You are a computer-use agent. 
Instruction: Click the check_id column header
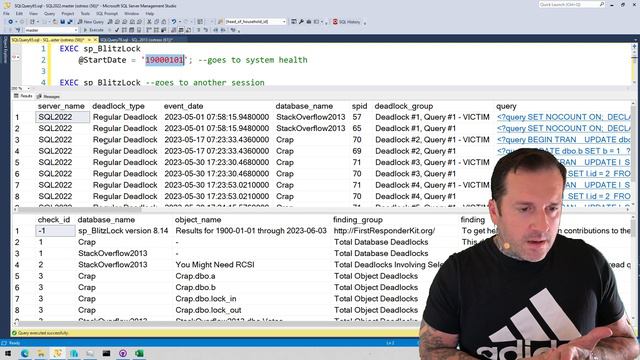(x=54, y=220)
